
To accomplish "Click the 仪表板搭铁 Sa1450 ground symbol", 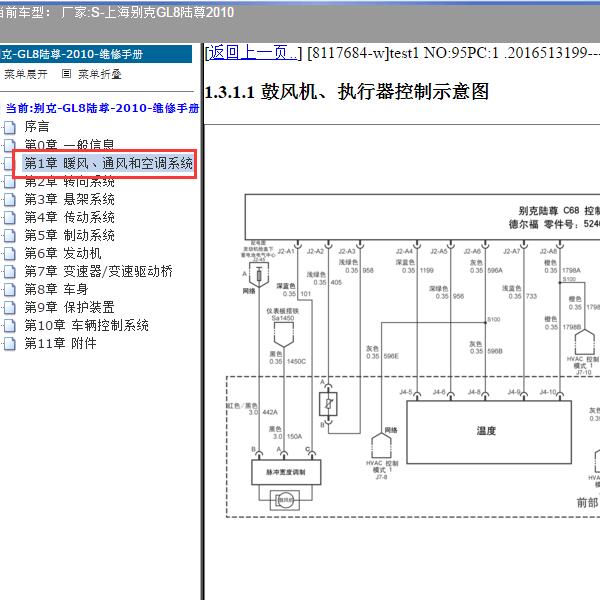I will 284,334.
